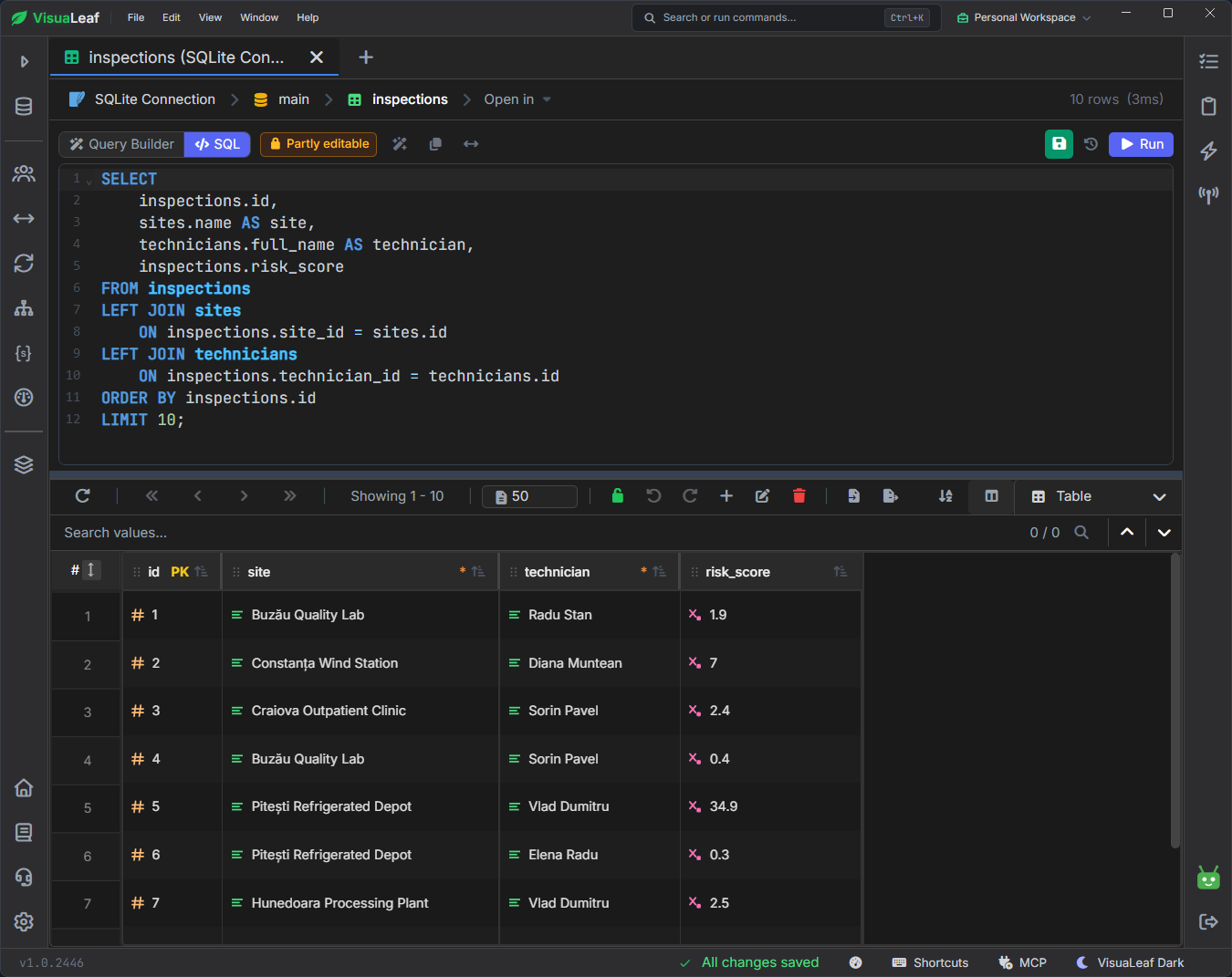Click VisuaLeaf Dark theme switcher

[x=1130, y=962]
